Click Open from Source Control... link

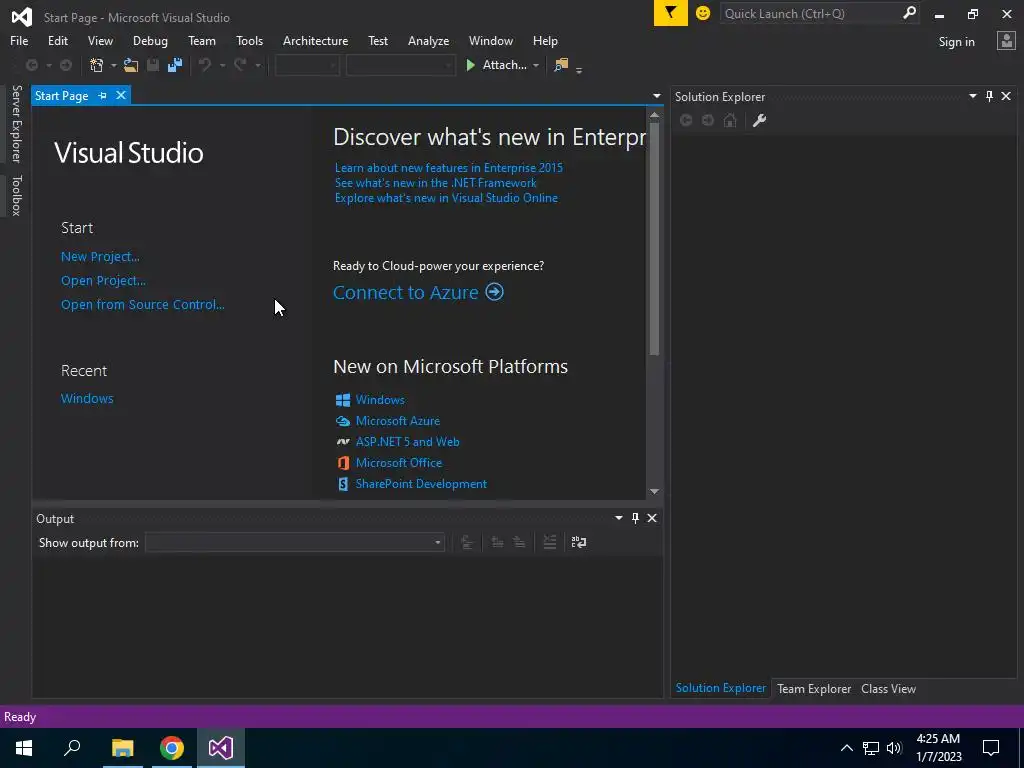pos(142,304)
